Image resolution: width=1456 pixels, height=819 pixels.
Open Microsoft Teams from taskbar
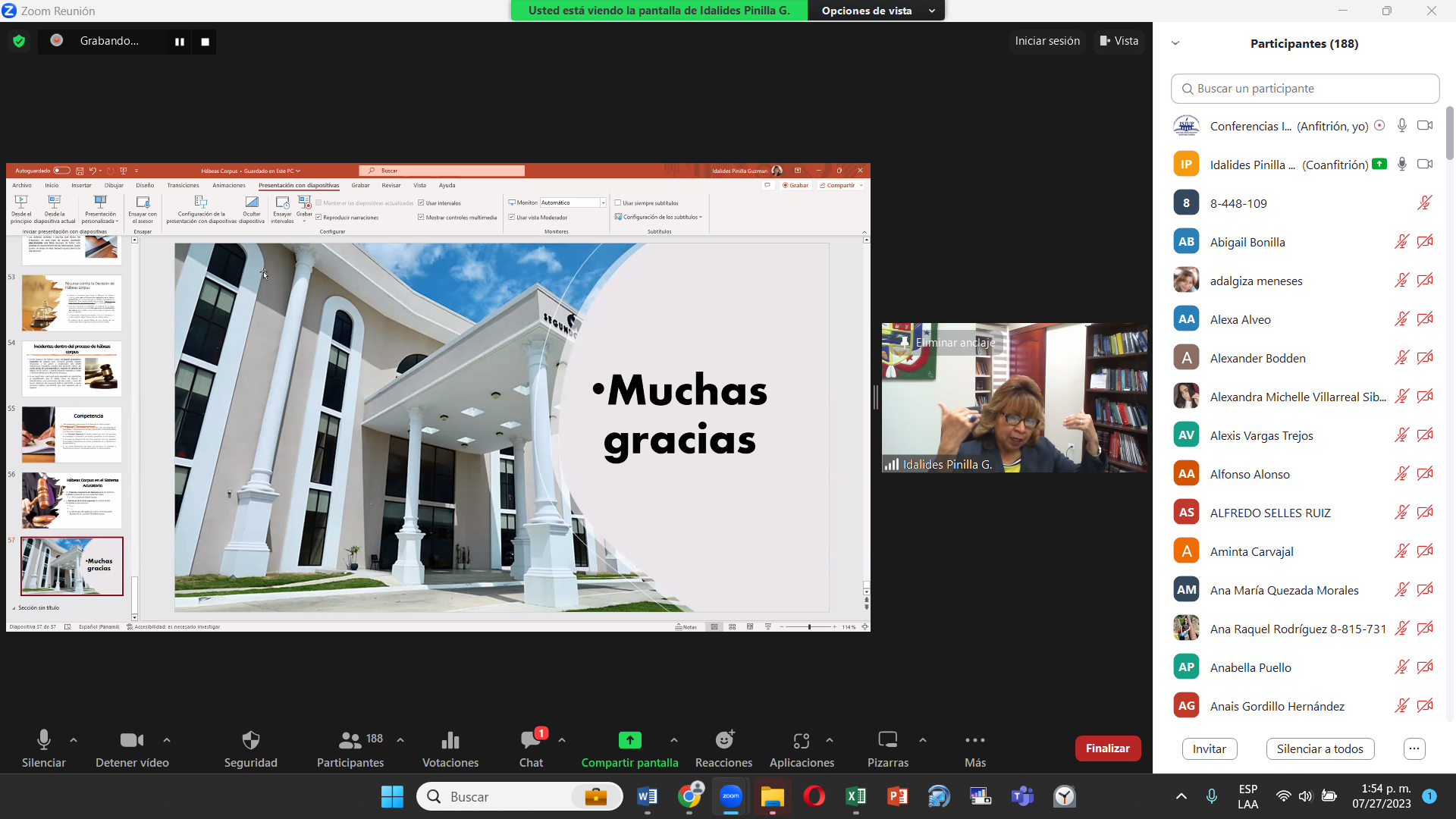(x=1022, y=796)
